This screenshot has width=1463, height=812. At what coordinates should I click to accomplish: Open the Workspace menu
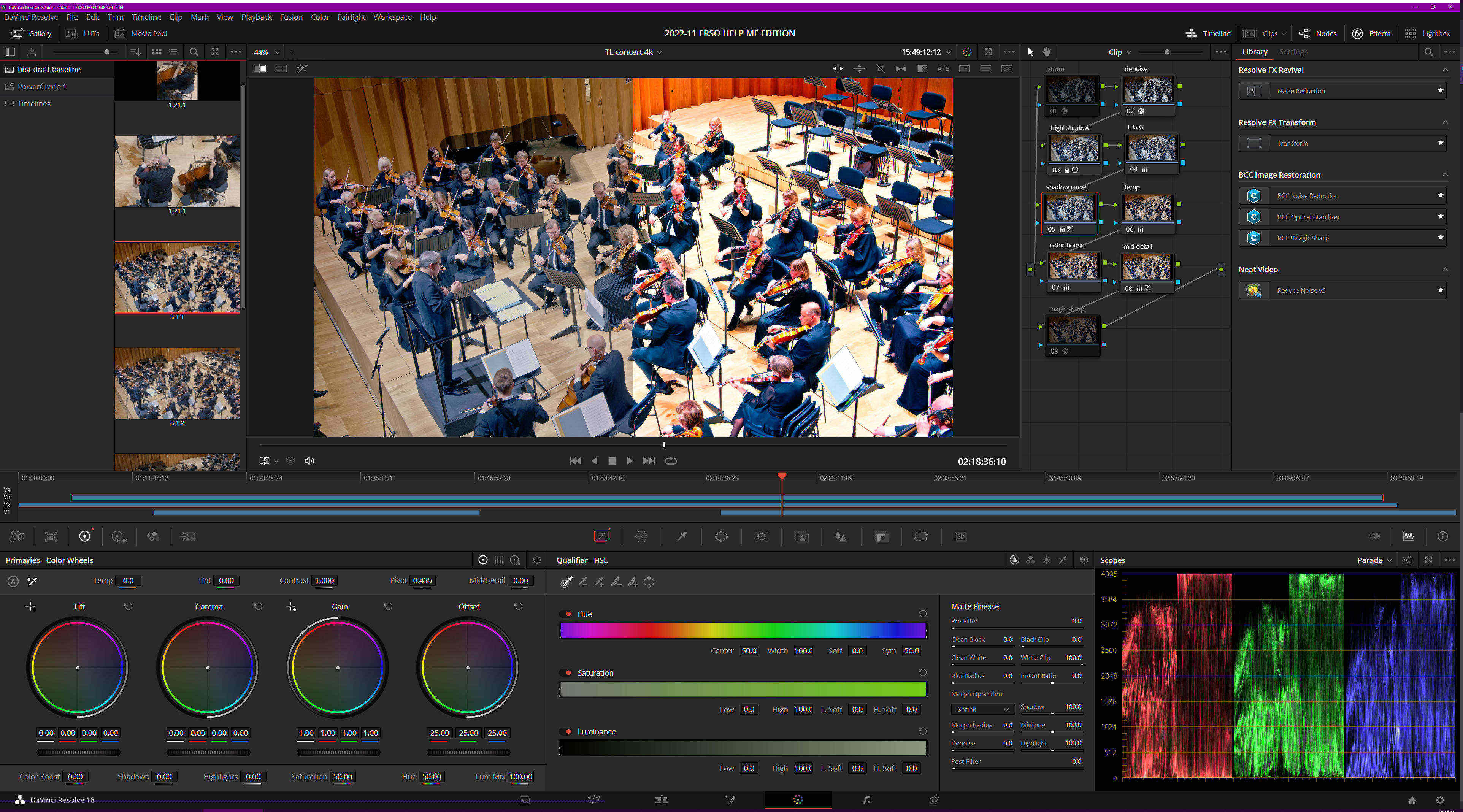392,17
